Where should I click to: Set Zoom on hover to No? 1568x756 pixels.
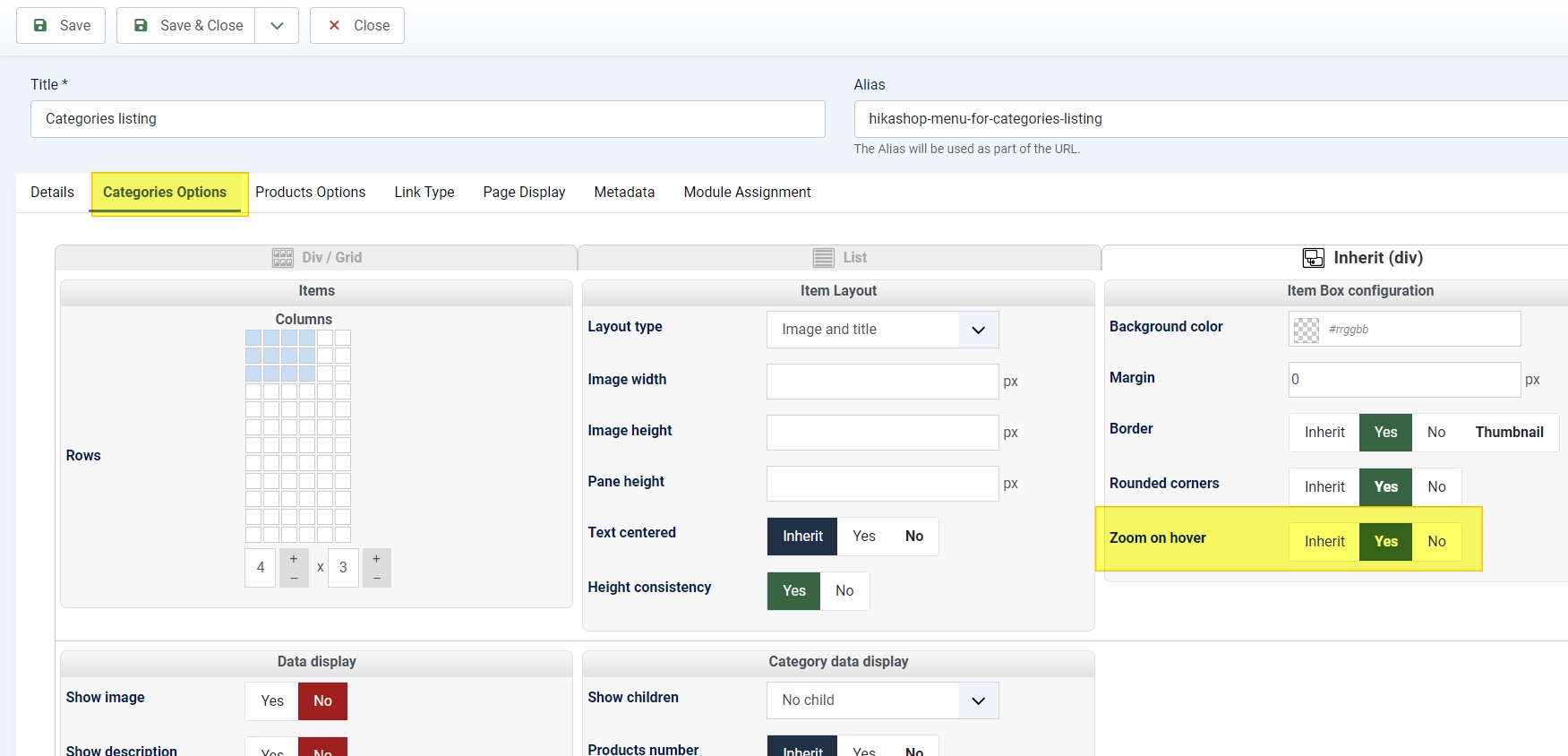pos(1436,541)
